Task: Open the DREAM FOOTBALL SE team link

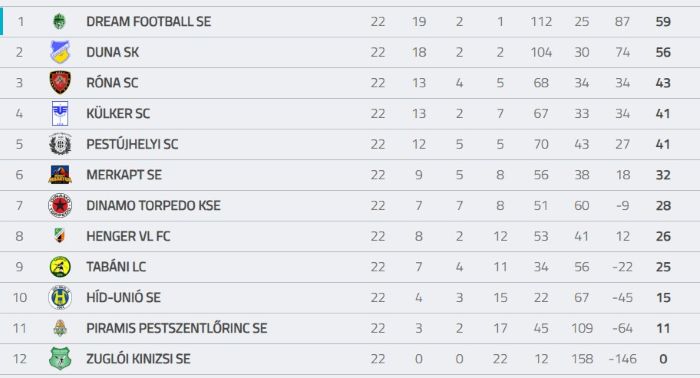Action: pos(149,21)
